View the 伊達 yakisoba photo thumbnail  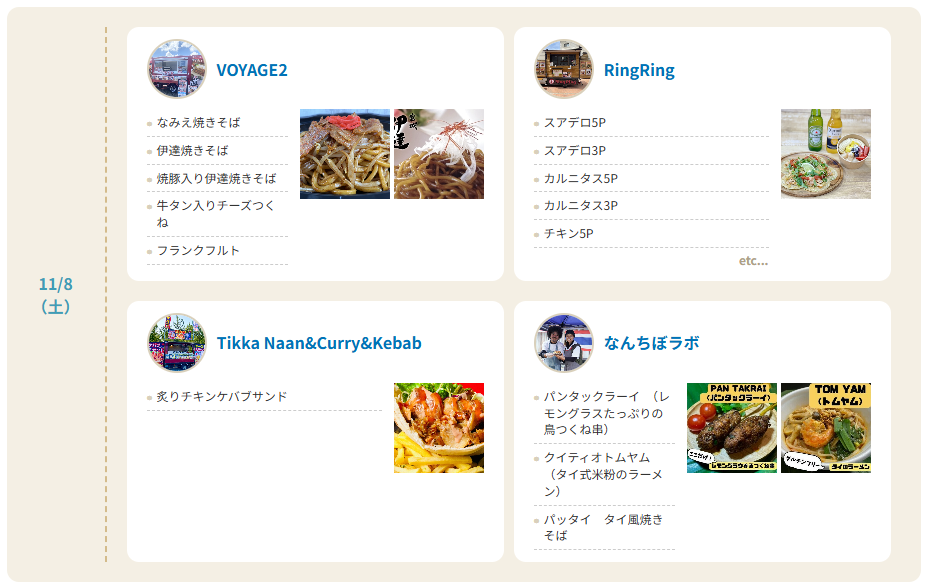439,154
